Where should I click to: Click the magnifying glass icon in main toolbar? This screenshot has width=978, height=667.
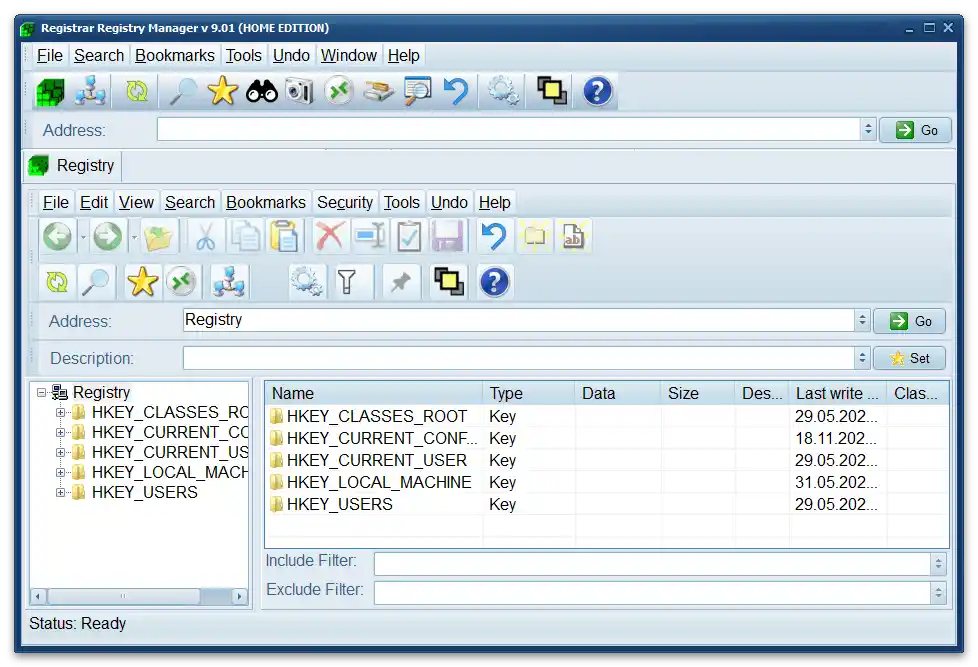(x=183, y=92)
